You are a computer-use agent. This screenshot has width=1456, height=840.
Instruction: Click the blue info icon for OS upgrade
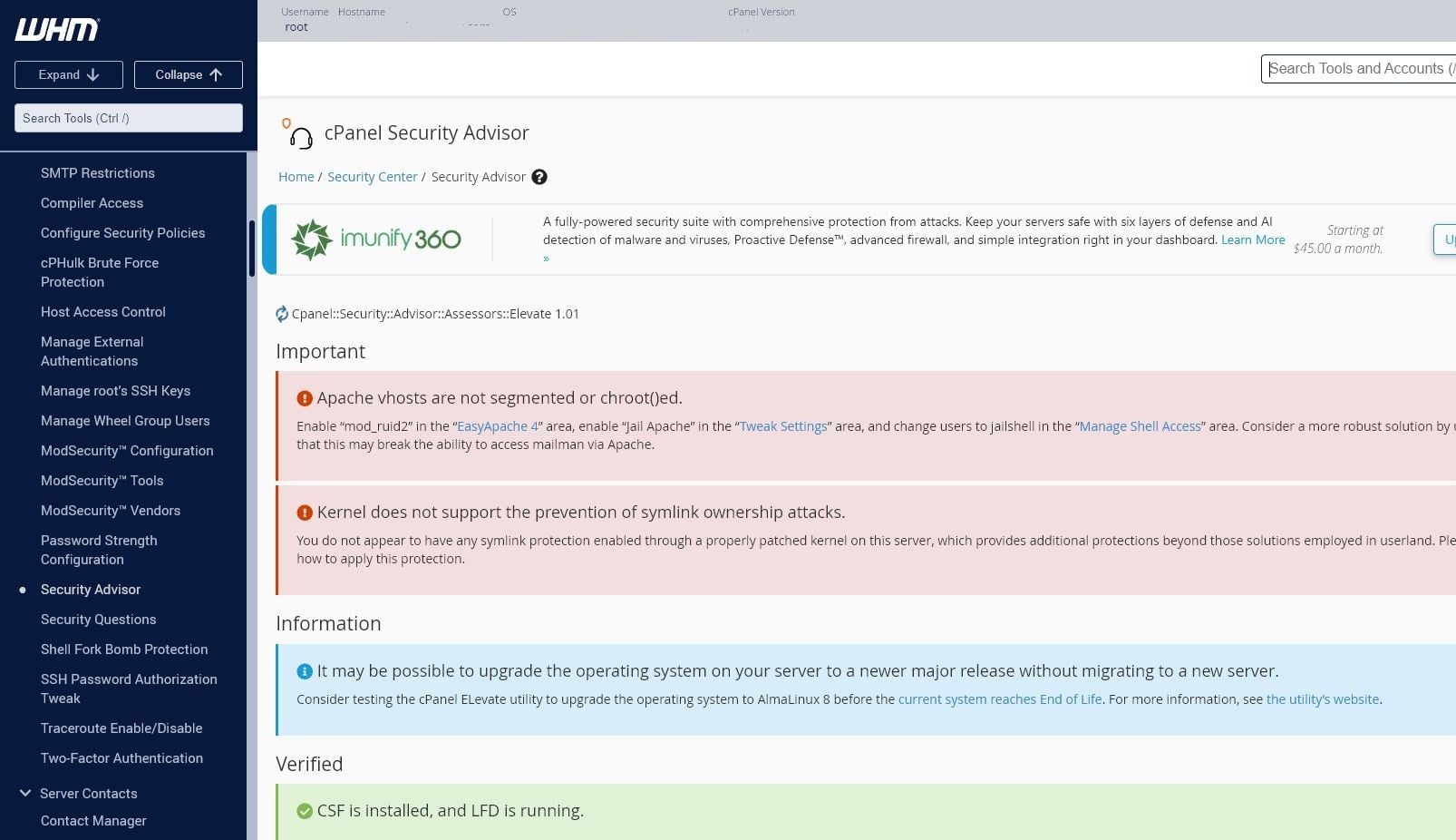tap(305, 671)
